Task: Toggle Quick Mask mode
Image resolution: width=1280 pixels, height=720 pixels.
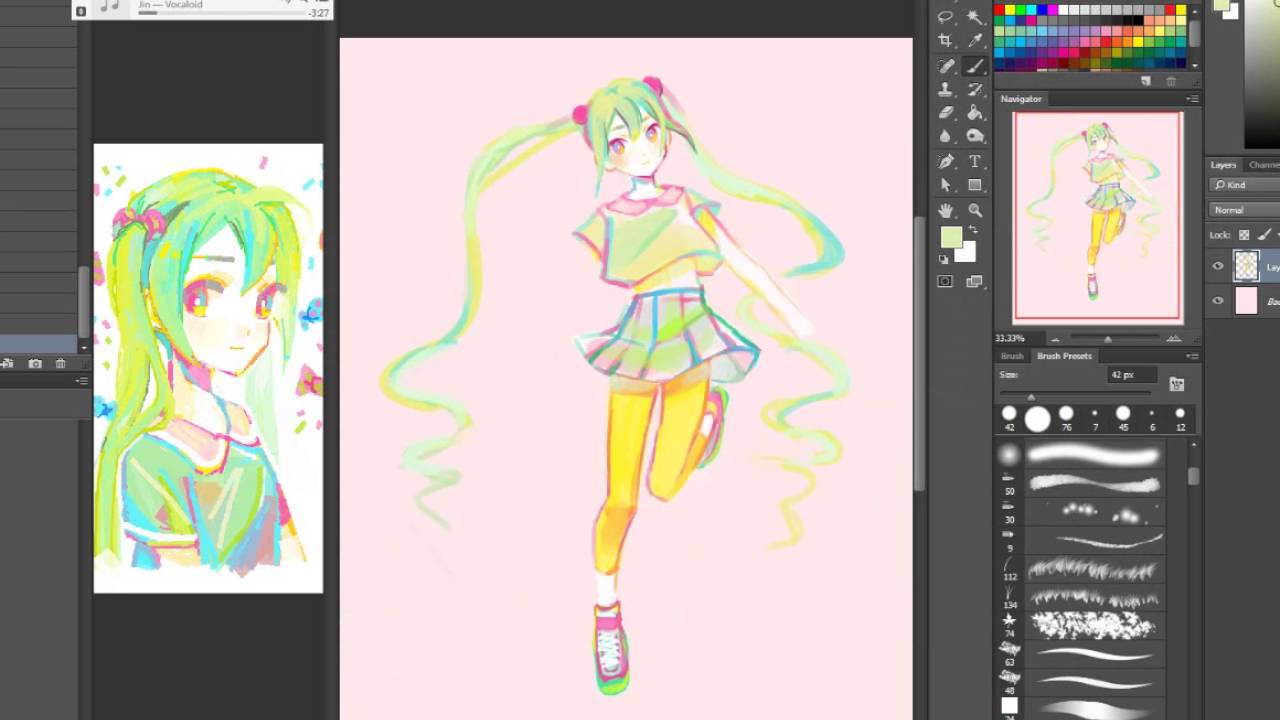Action: coord(945,282)
